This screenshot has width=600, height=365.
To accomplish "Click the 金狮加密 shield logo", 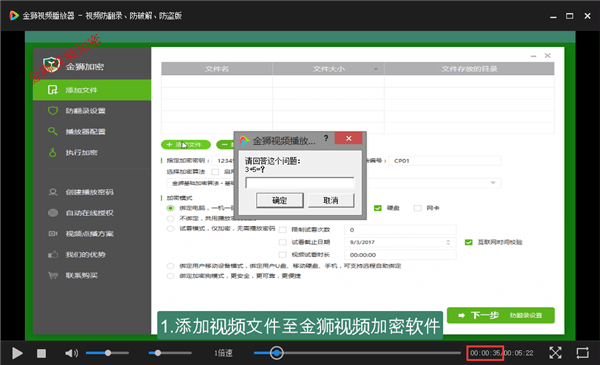I will (x=51, y=65).
